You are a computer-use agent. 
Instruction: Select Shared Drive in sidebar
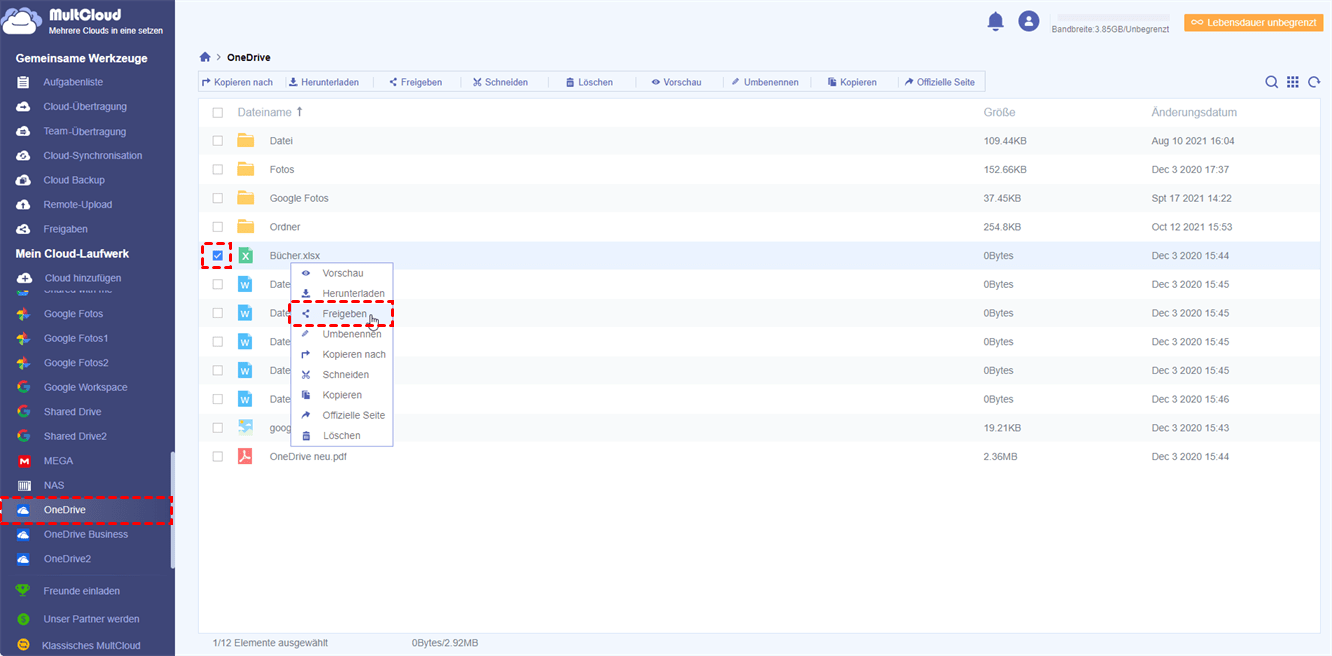point(72,412)
